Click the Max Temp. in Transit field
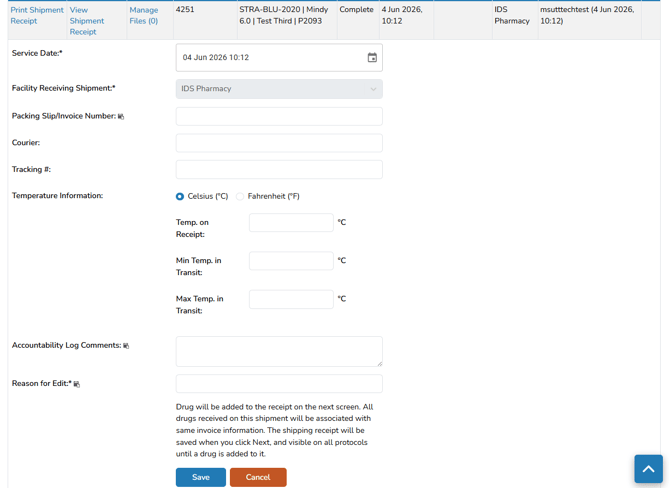 291,299
